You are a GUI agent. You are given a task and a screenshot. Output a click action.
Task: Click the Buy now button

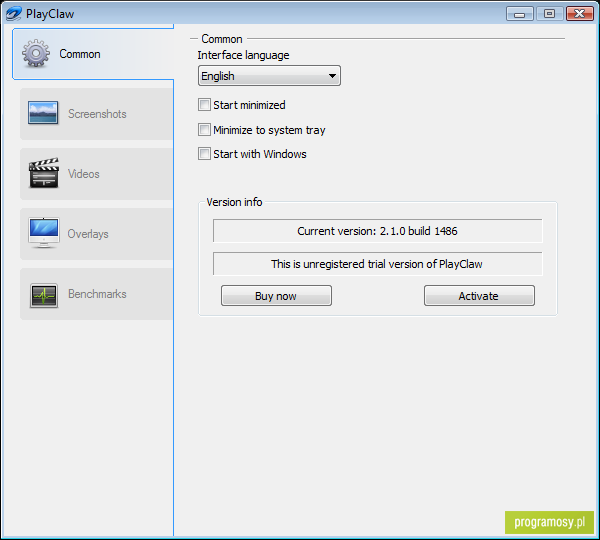(276, 295)
